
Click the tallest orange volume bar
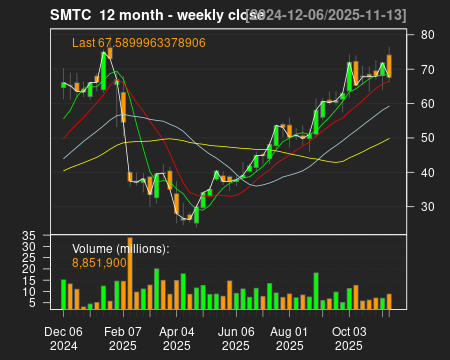click(130, 273)
